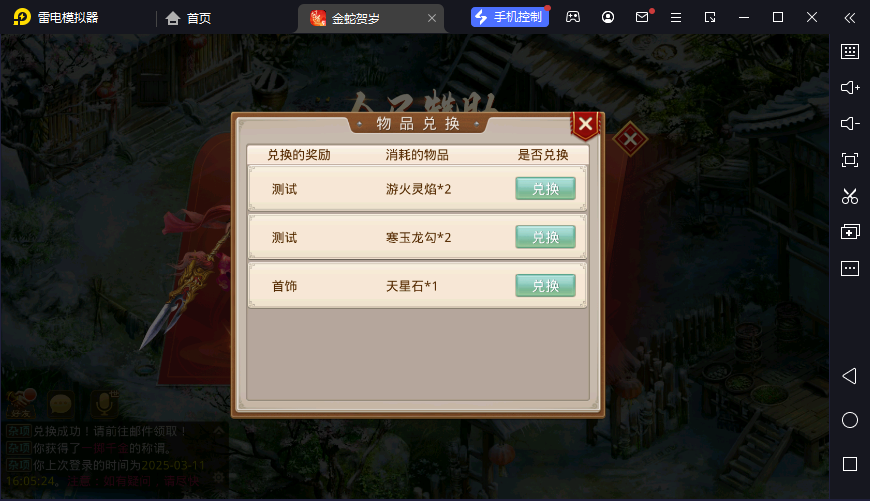
Task: Collapse the sidebar with double chevron
Action: [x=849, y=18]
